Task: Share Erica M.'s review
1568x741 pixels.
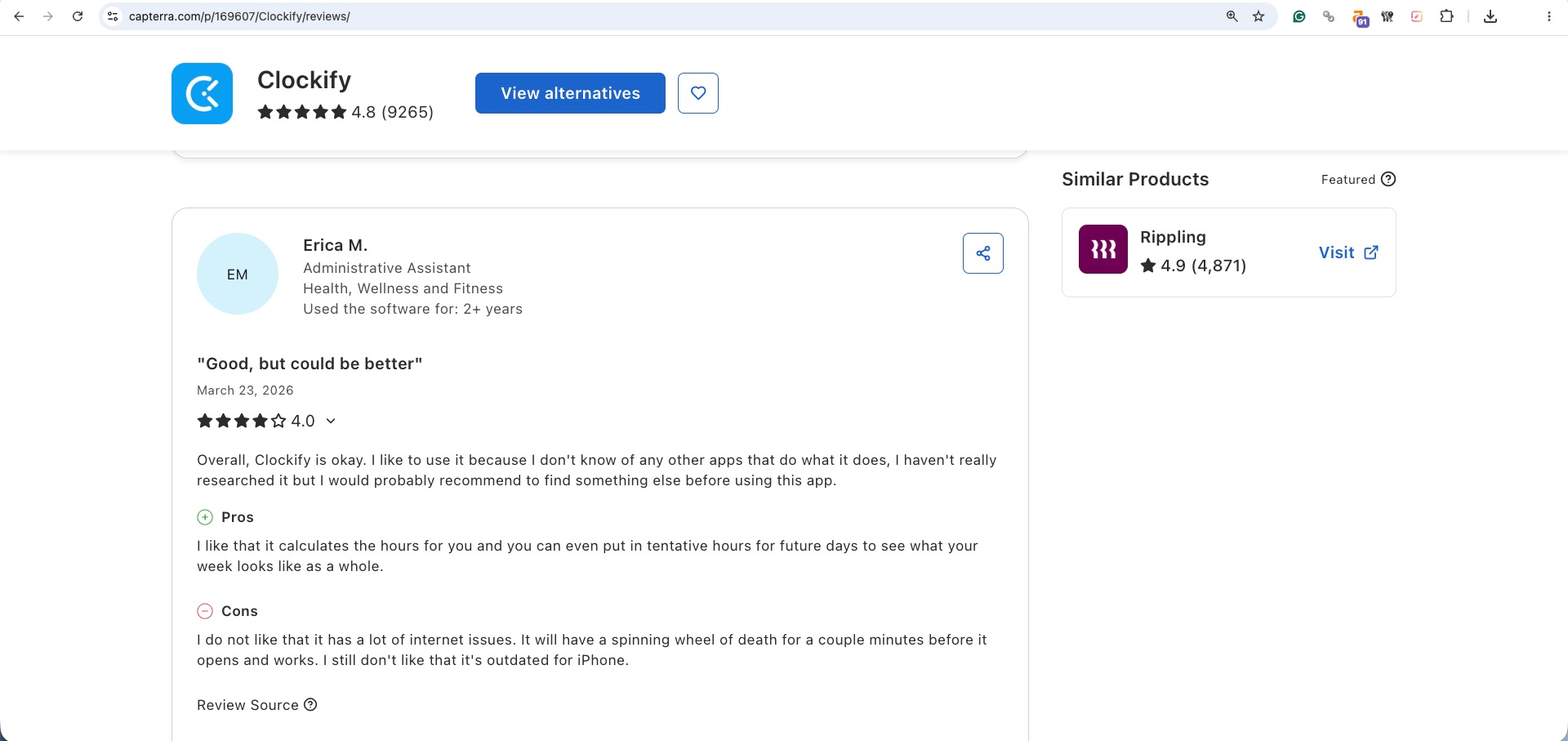Action: coord(983,253)
